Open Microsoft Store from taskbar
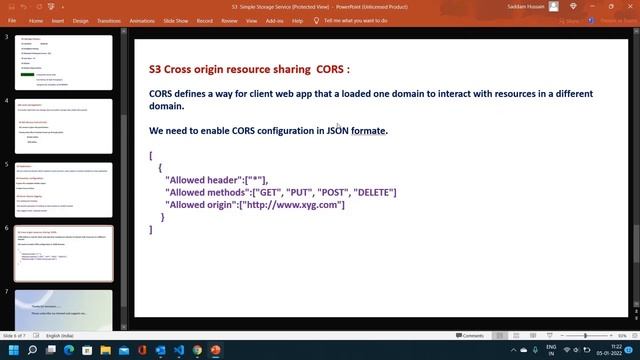The width and height of the screenshot is (640, 360). (x=87, y=350)
